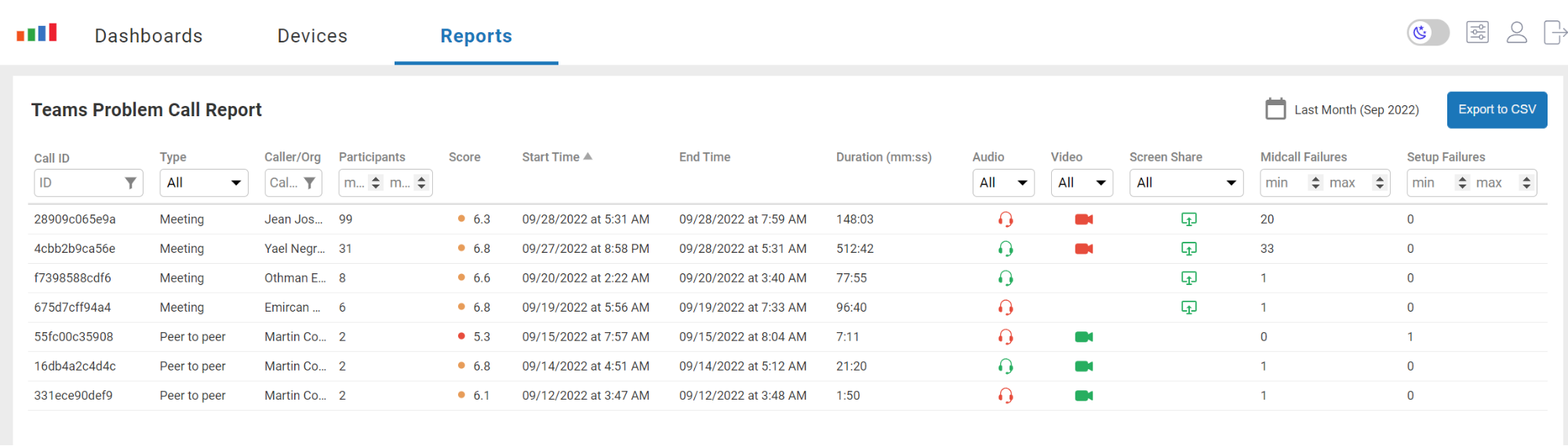Image resolution: width=1568 pixels, height=446 pixels.
Task: Adjust Participants minimum stepper
Action: tap(376, 183)
